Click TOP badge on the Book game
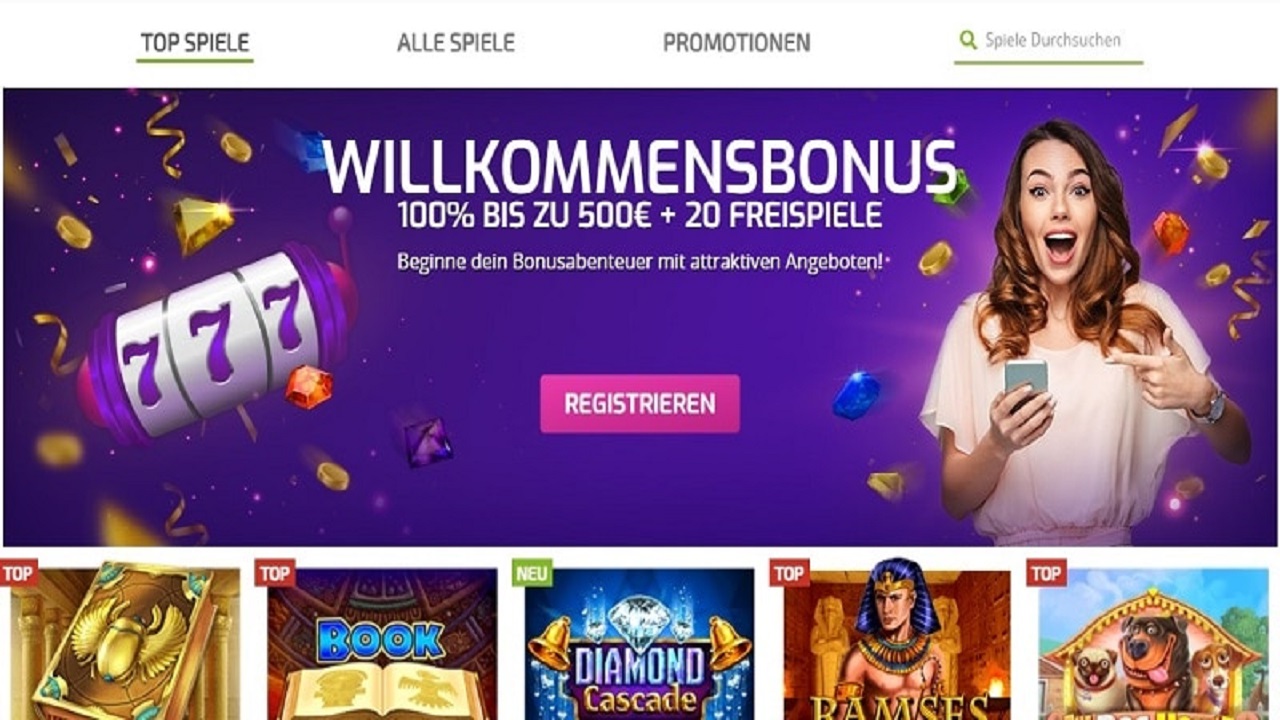The height and width of the screenshot is (720, 1280). pos(275,573)
